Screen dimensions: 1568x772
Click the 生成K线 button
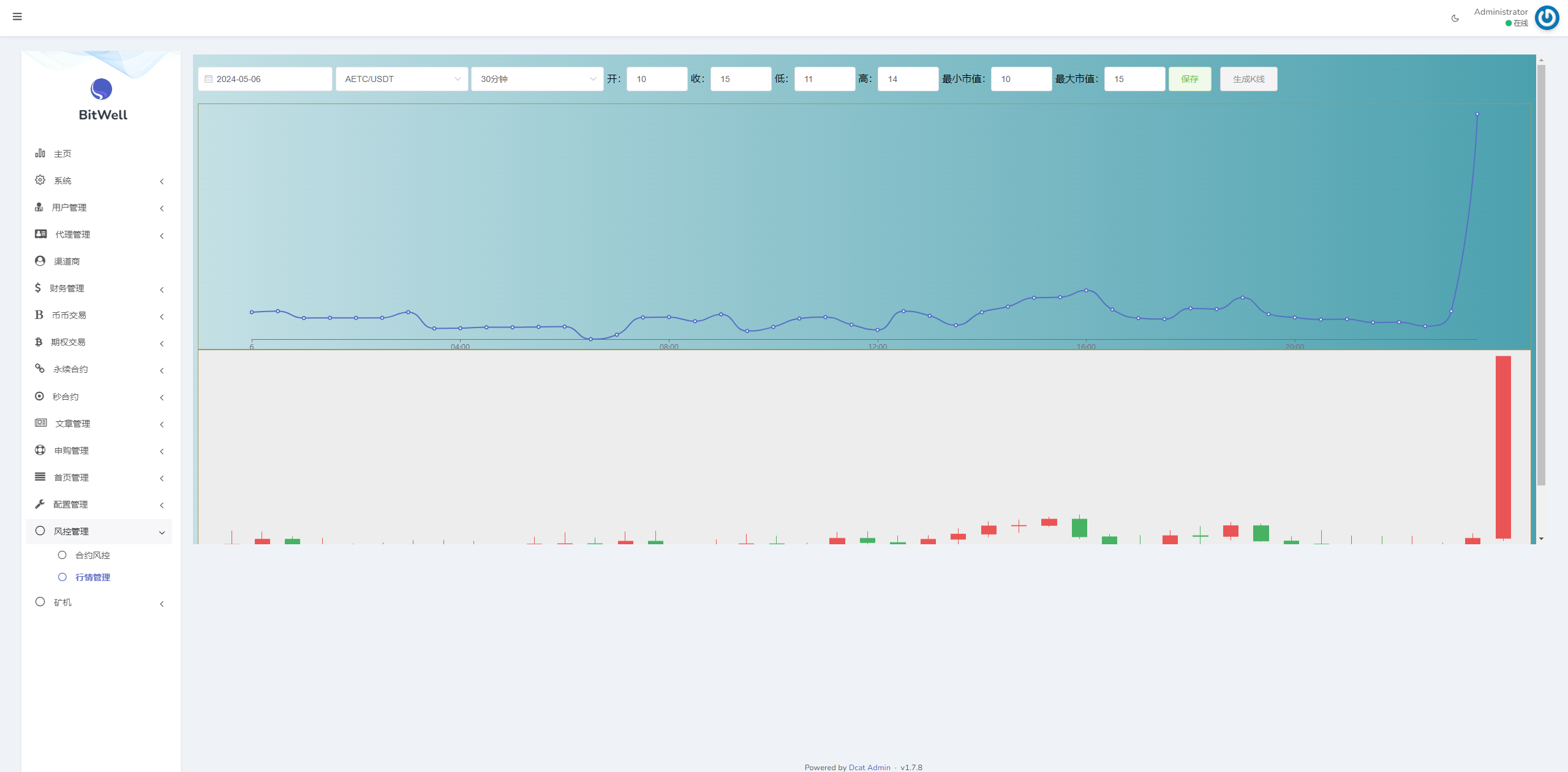[x=1248, y=79]
